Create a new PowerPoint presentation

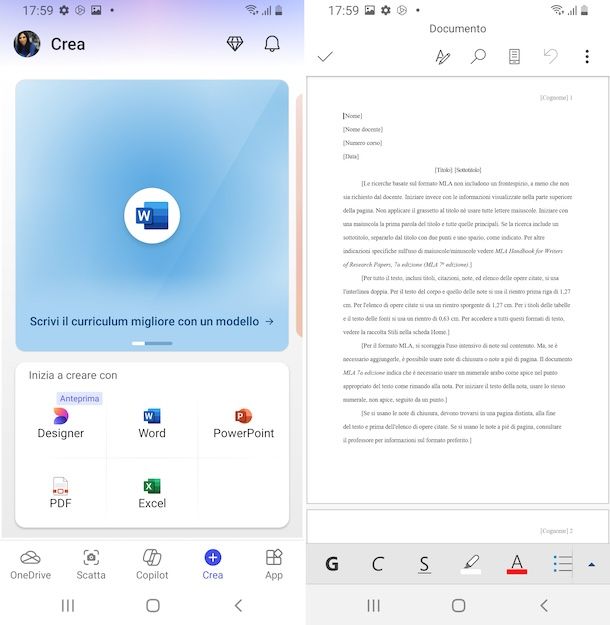coord(243,423)
